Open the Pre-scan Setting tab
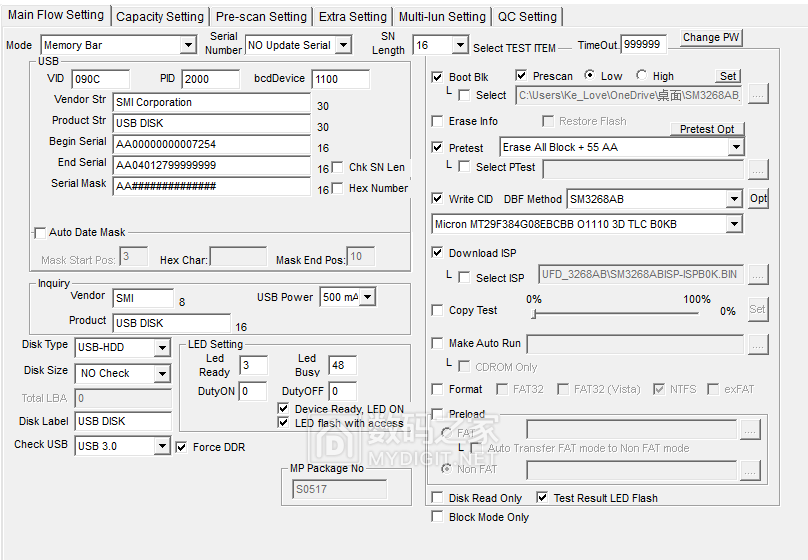This screenshot has height=560, width=808. point(261,16)
